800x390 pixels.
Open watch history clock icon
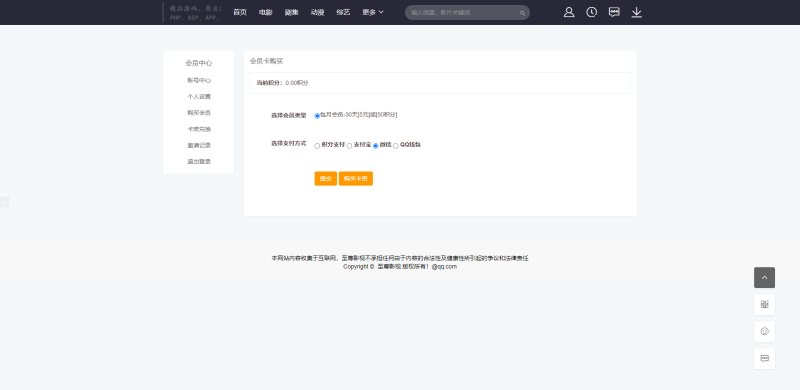[x=591, y=12]
